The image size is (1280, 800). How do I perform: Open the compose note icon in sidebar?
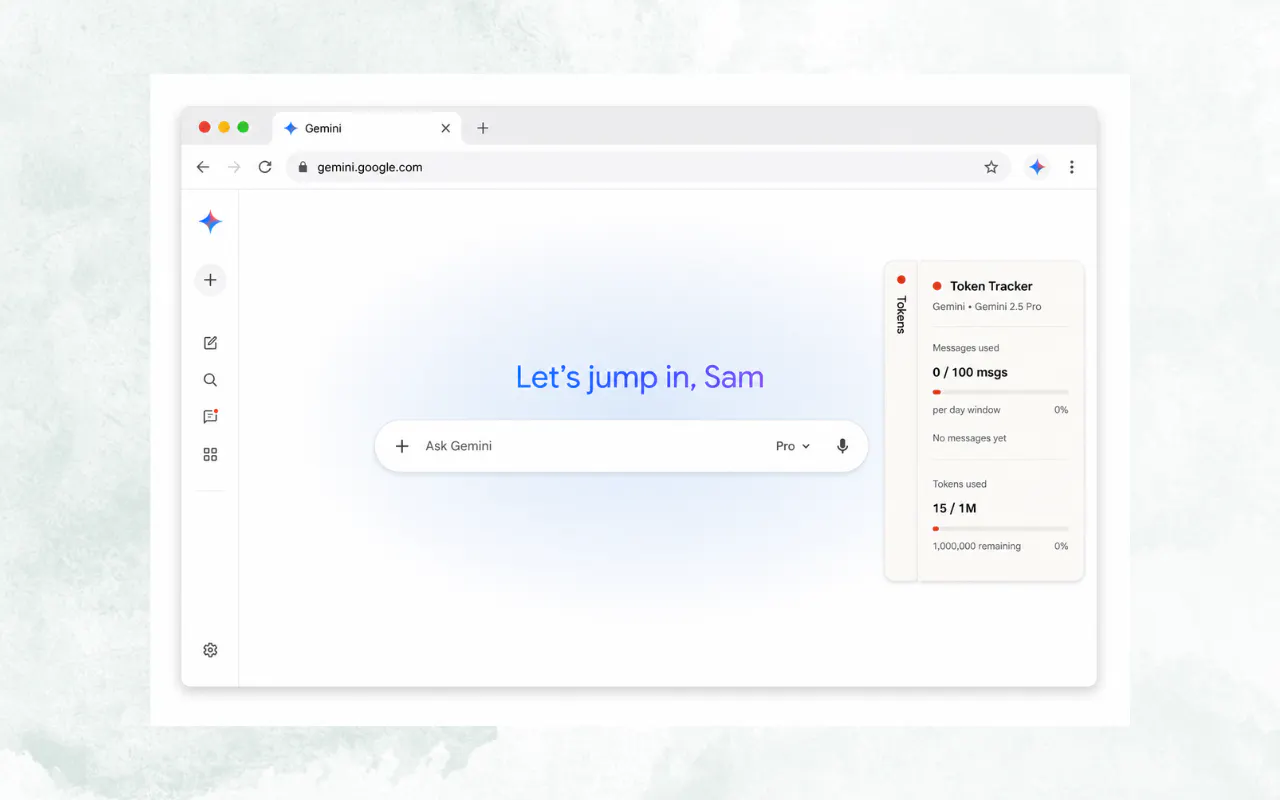210,343
